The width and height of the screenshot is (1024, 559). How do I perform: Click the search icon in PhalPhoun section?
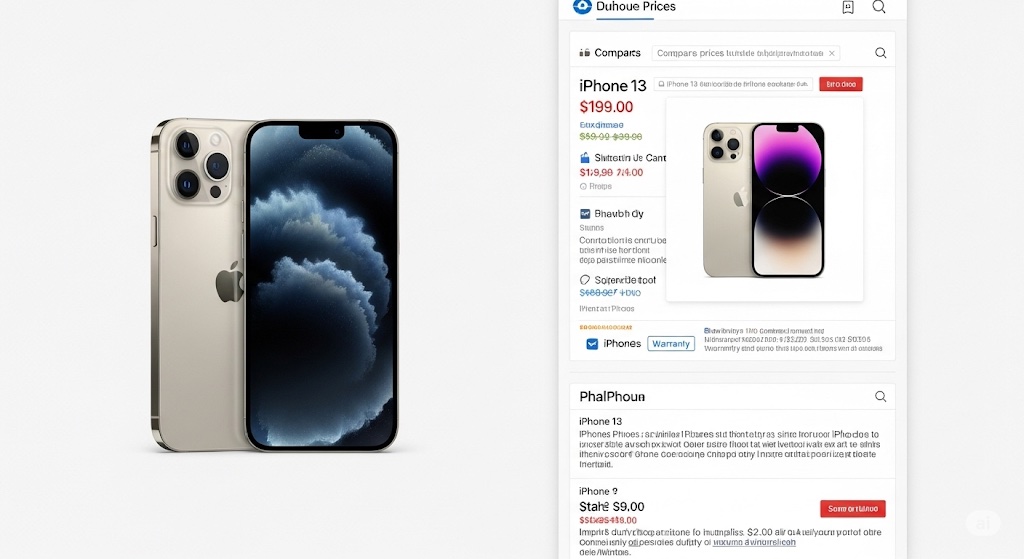880,396
